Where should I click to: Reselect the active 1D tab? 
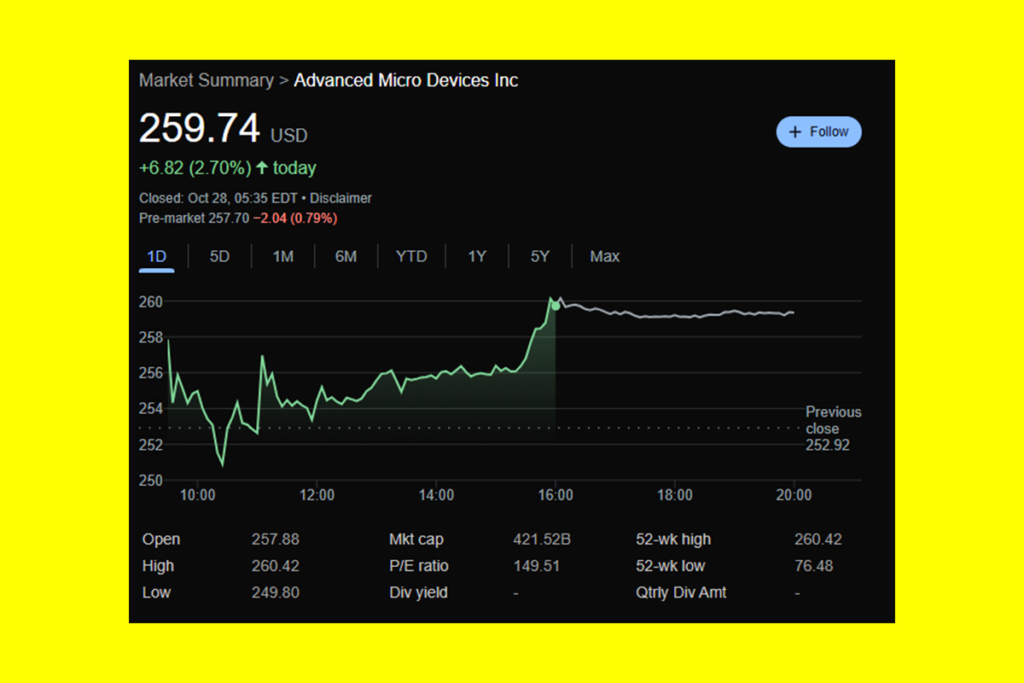156,256
